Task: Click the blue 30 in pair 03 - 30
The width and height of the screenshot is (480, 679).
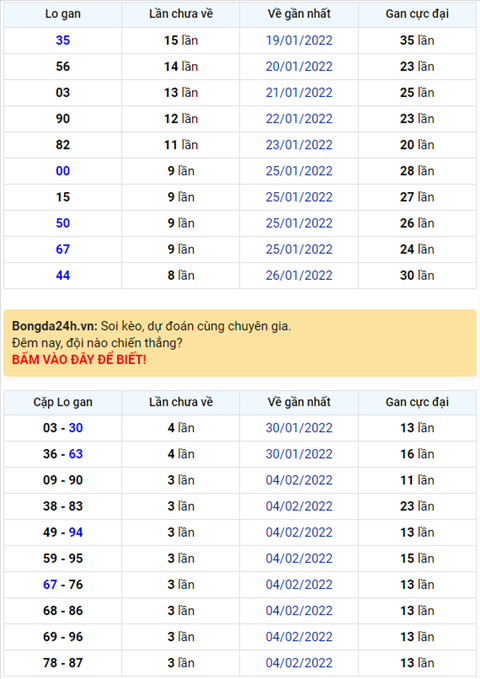Action: pos(76,428)
